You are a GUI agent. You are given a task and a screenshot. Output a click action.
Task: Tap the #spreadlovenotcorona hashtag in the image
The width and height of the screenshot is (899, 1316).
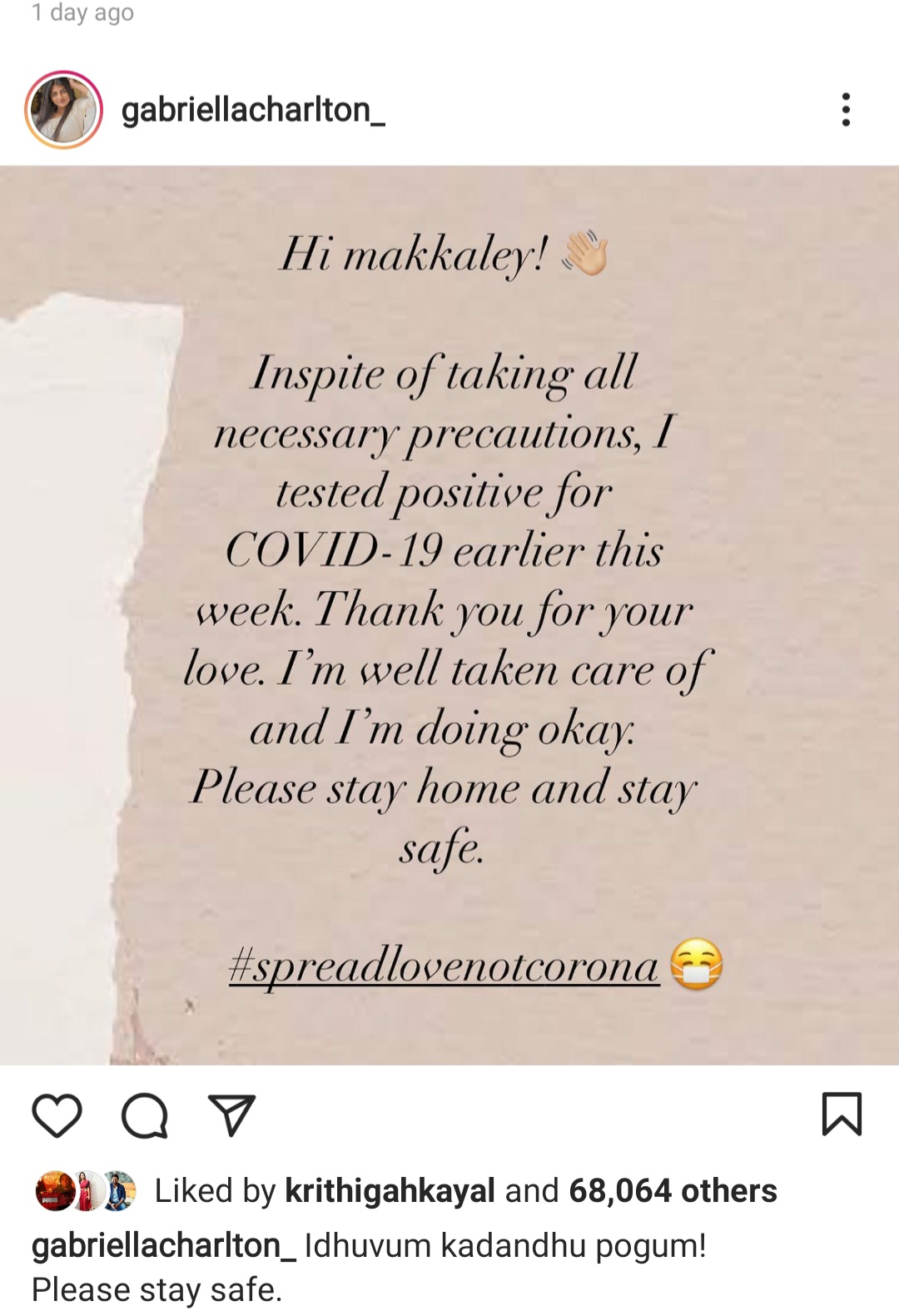(x=445, y=966)
